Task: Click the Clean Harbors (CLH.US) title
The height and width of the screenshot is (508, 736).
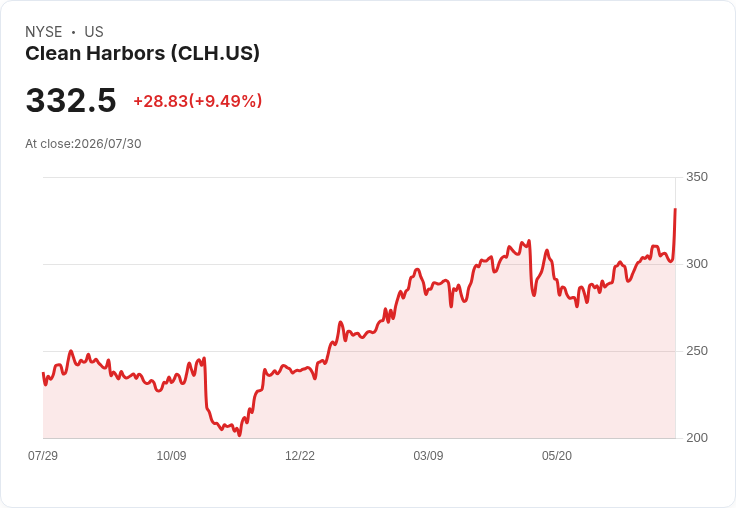Action: click(x=142, y=53)
